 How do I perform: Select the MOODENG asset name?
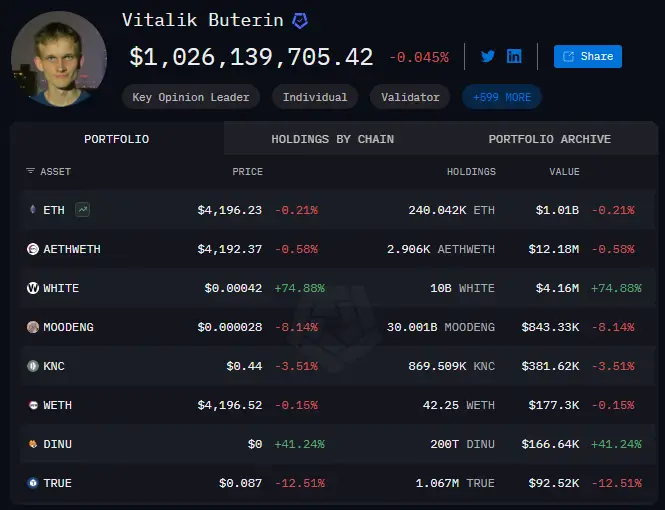[68, 327]
